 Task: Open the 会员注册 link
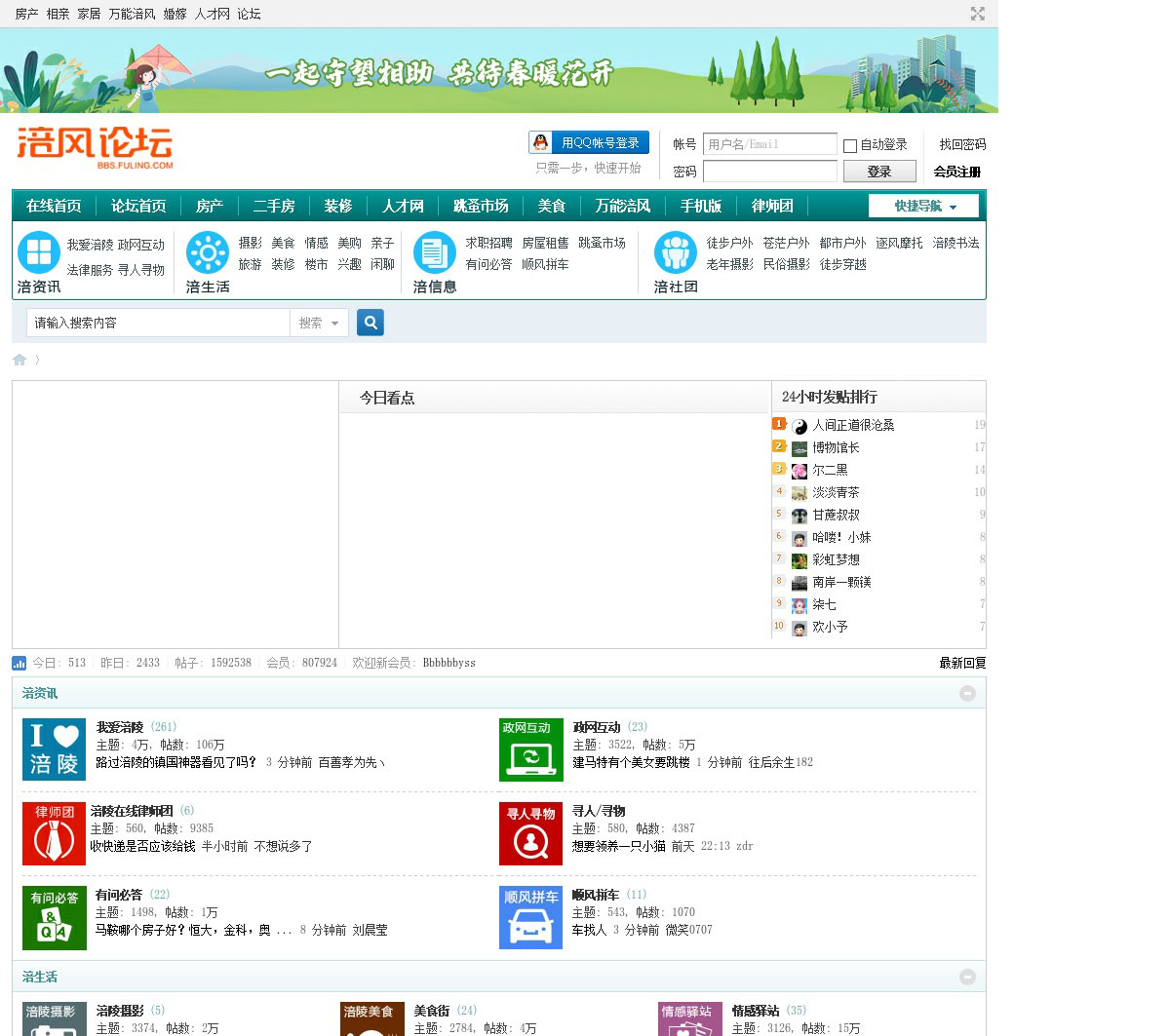[x=956, y=172]
